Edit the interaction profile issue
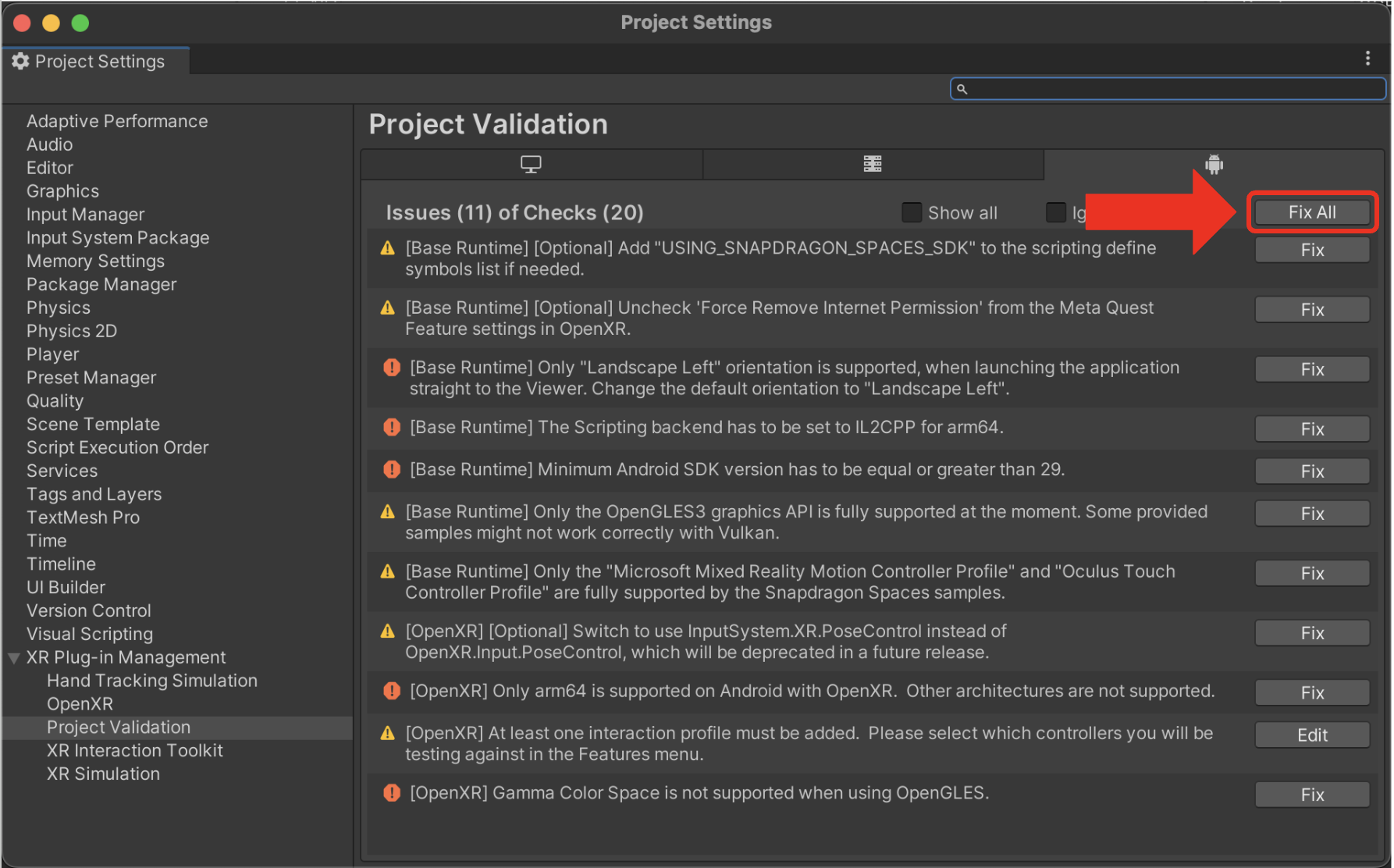The width and height of the screenshot is (1394, 868). click(x=1312, y=735)
